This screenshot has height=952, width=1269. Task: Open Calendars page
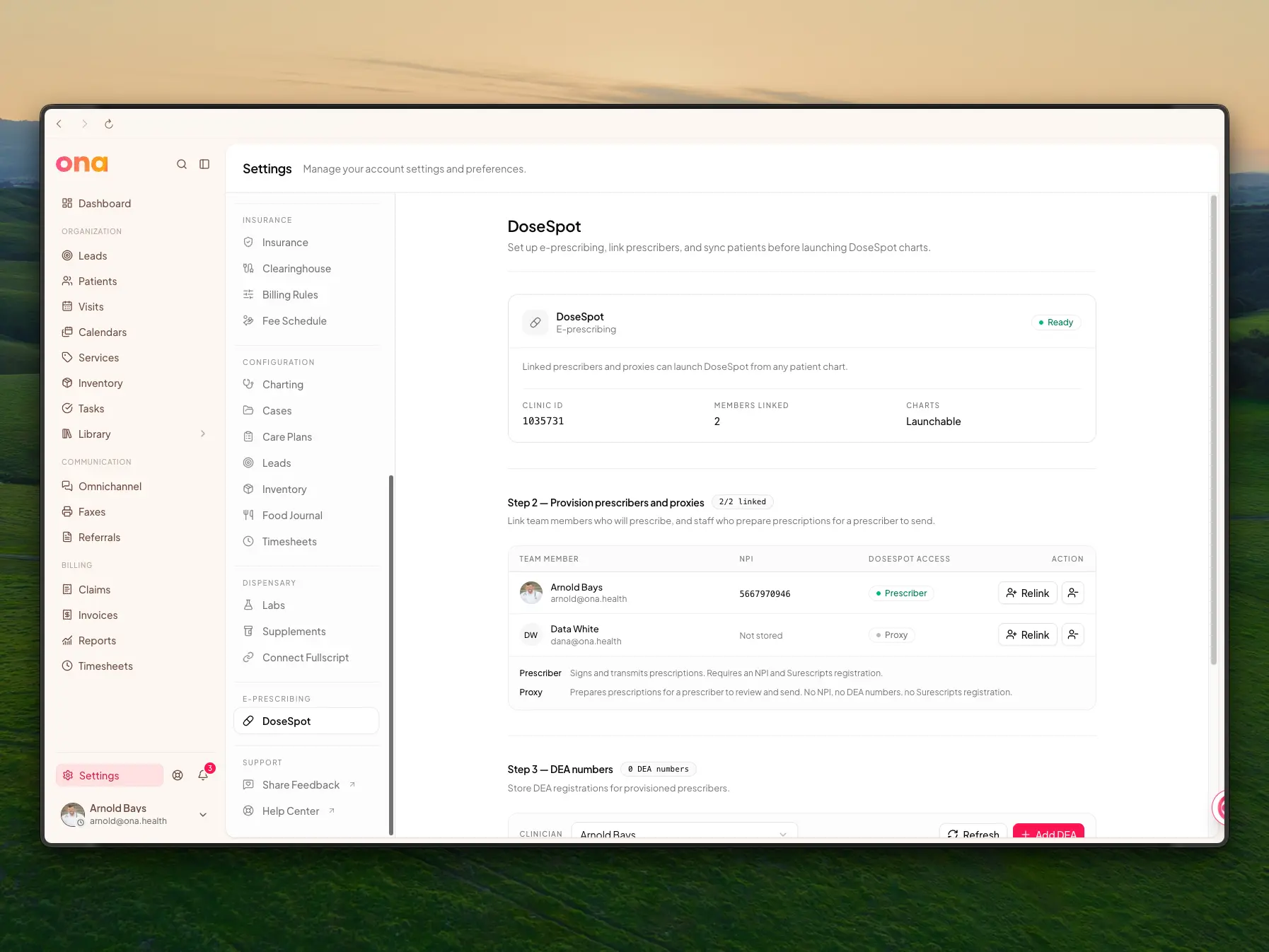coord(134,332)
